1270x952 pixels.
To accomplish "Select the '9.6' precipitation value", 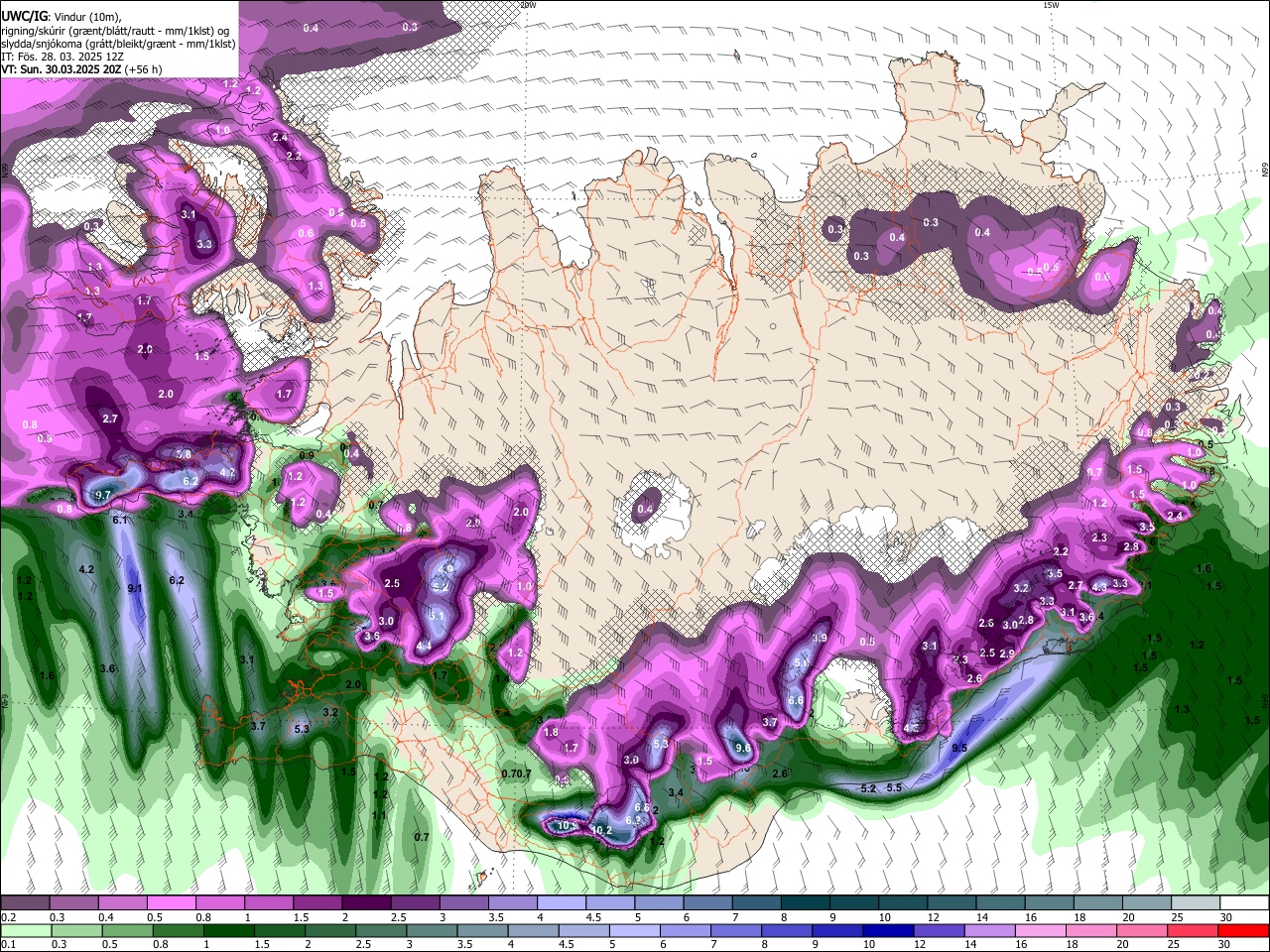I will [743, 748].
